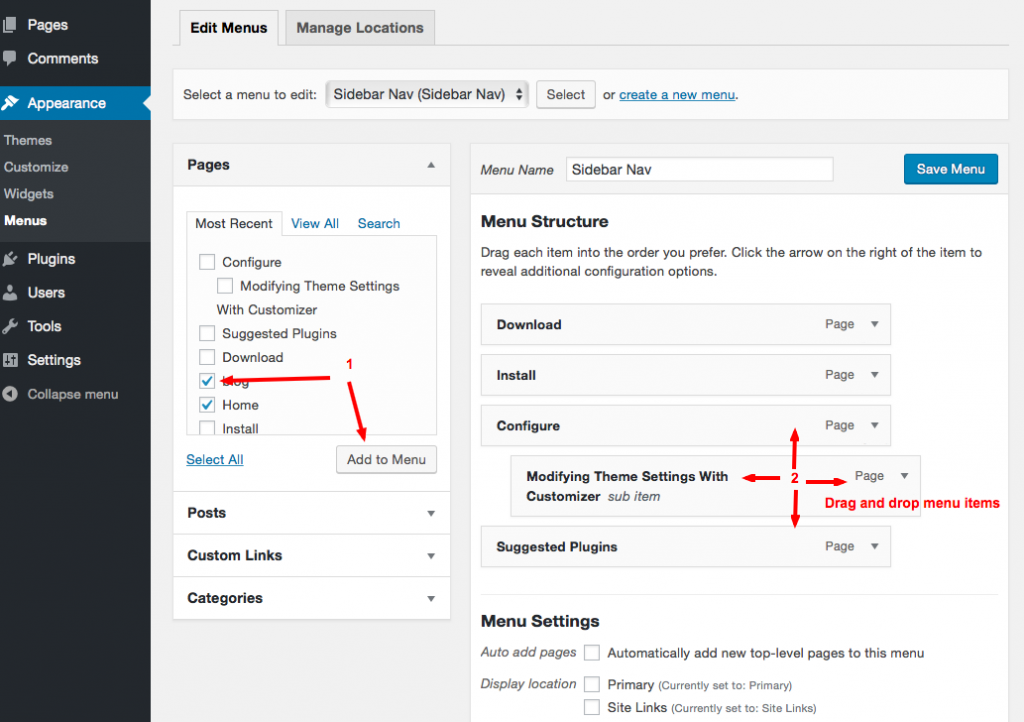Focus the Menu Name input field

[x=699, y=170]
